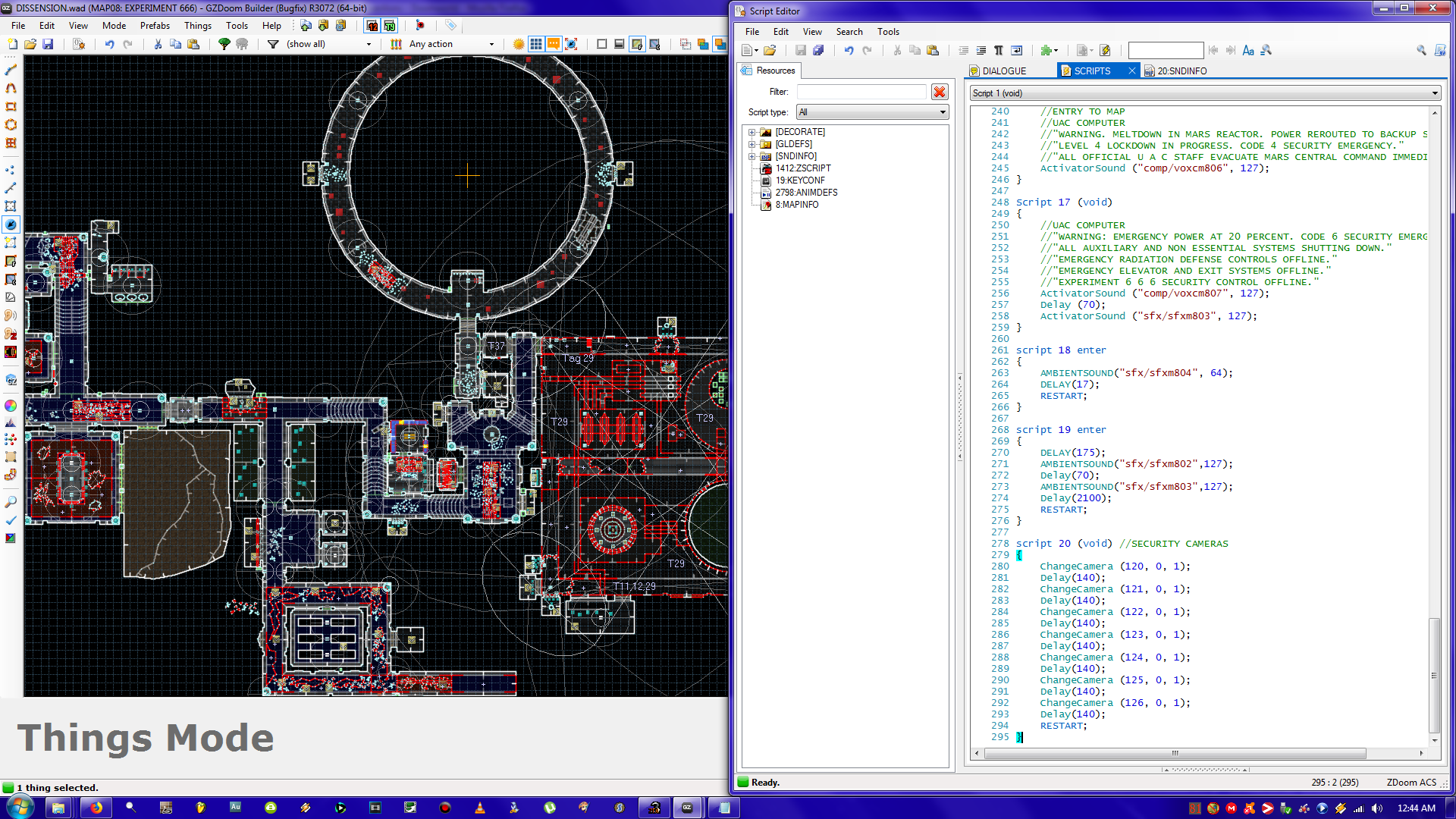Open Things menu in GZDoom Builder

click(x=197, y=26)
